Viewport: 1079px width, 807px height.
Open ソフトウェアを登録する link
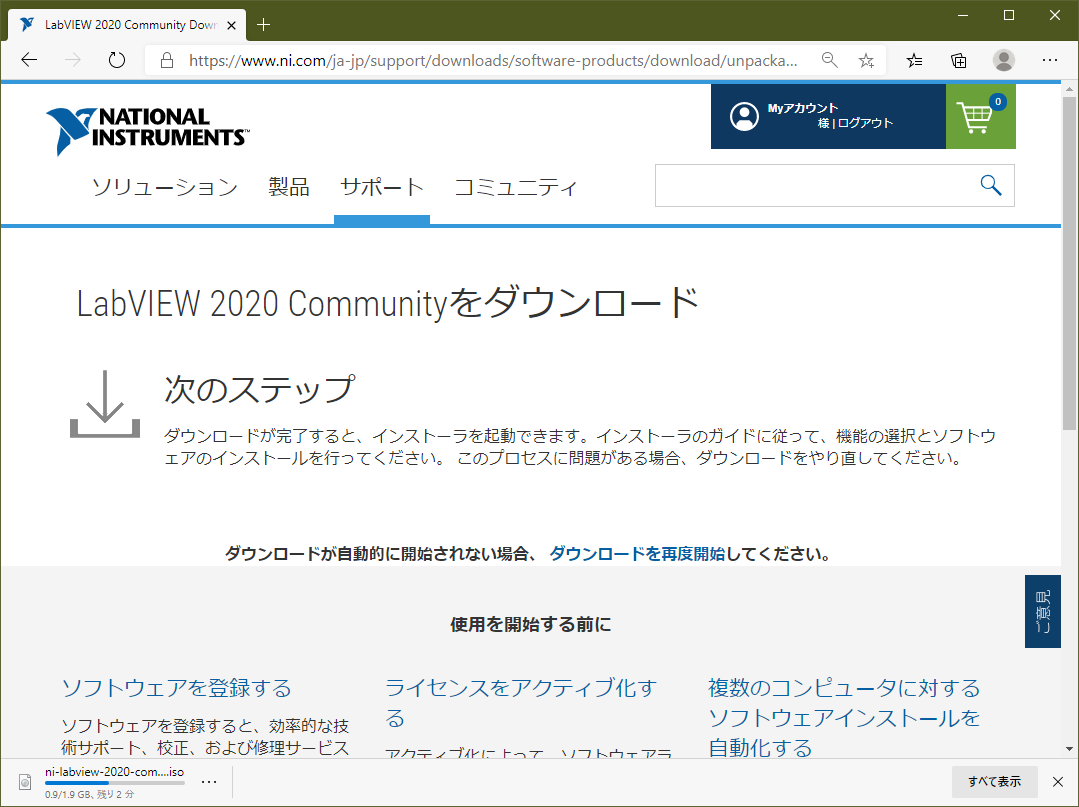[x=177, y=688]
